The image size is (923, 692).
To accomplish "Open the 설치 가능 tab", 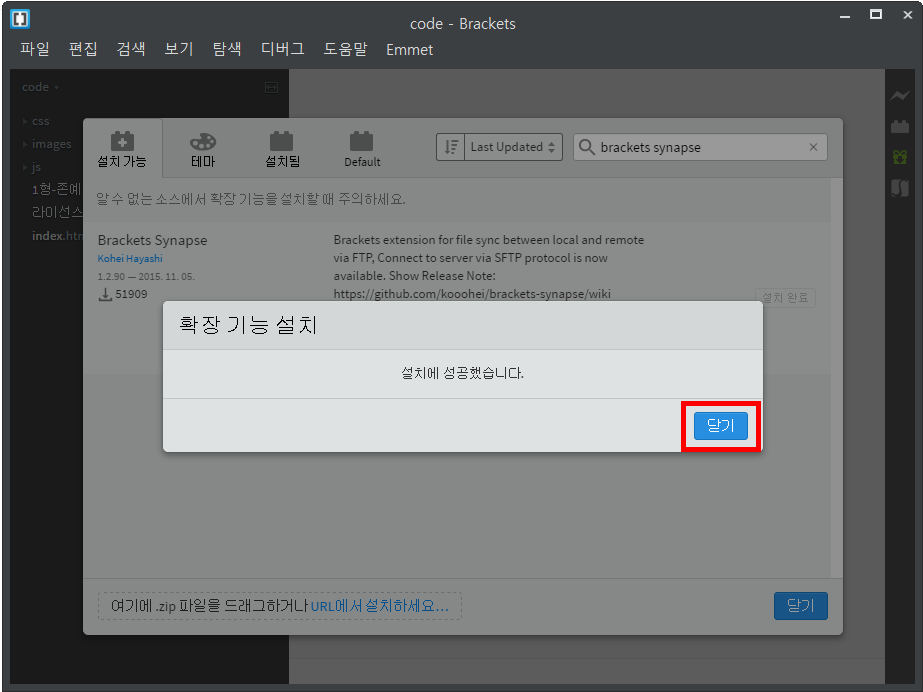I will tap(122, 149).
